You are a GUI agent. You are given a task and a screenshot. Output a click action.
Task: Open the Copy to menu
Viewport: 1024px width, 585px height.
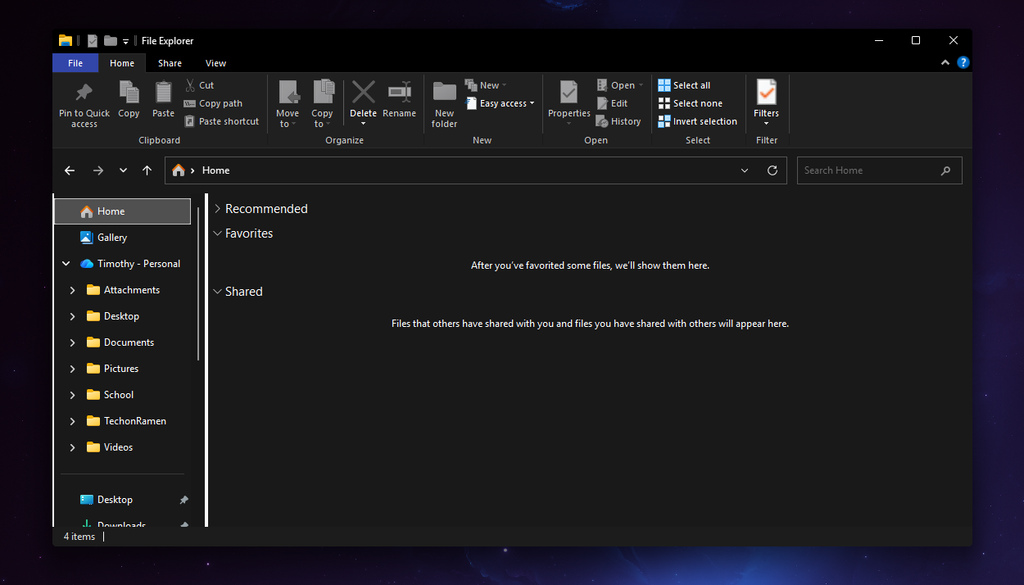322,104
